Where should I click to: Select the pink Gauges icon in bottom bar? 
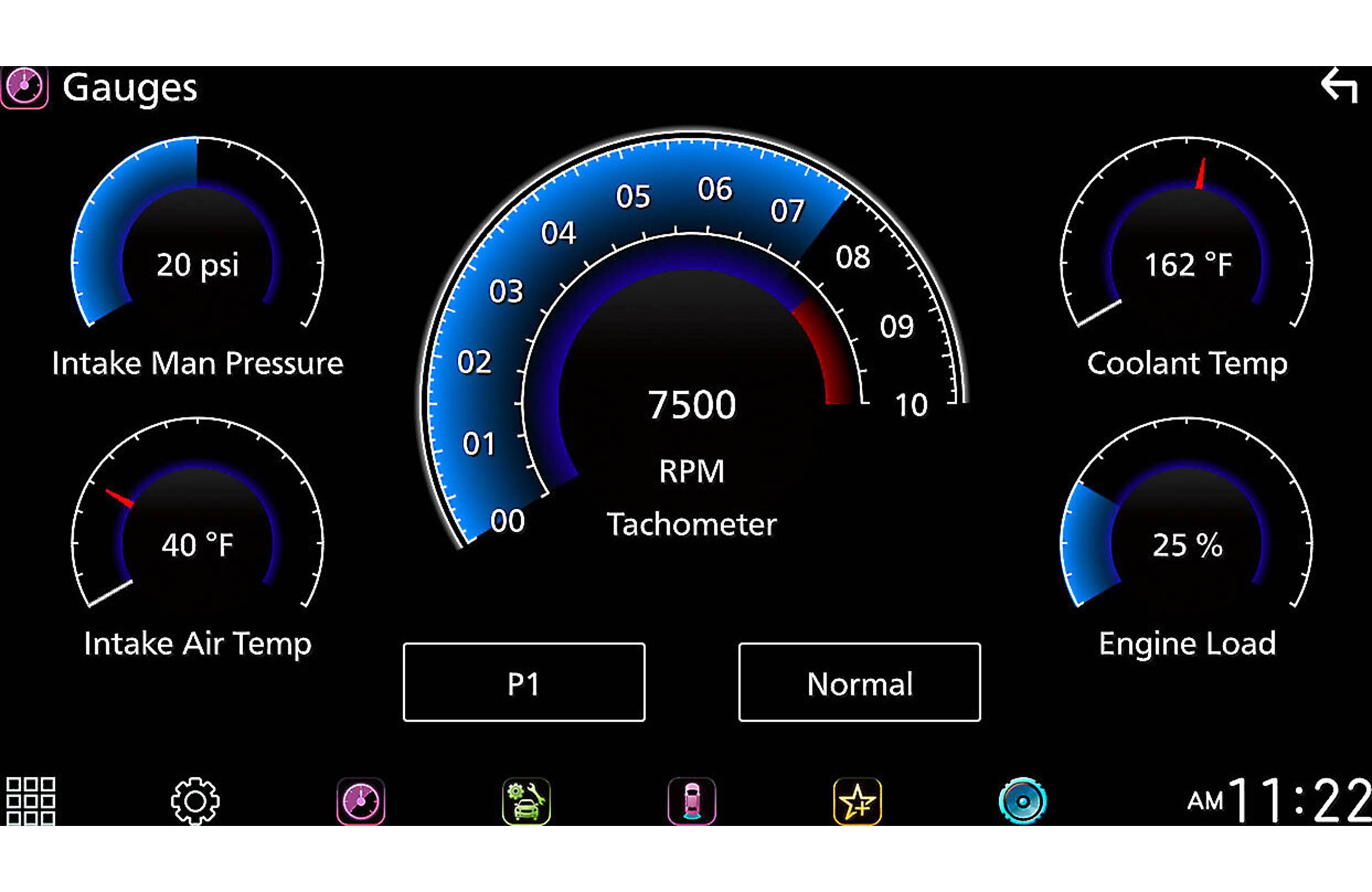[x=361, y=801]
